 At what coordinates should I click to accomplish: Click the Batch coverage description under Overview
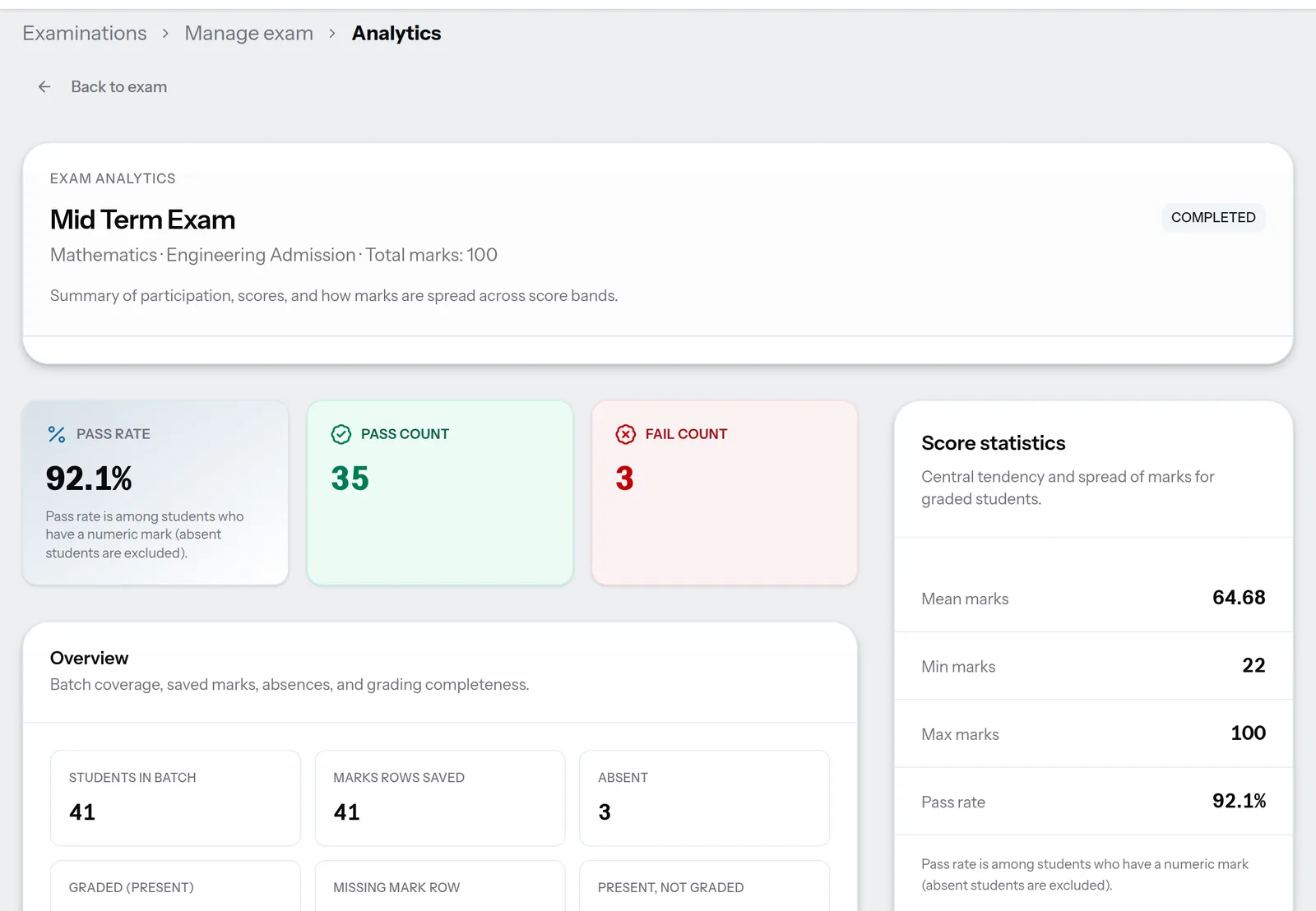click(x=290, y=684)
